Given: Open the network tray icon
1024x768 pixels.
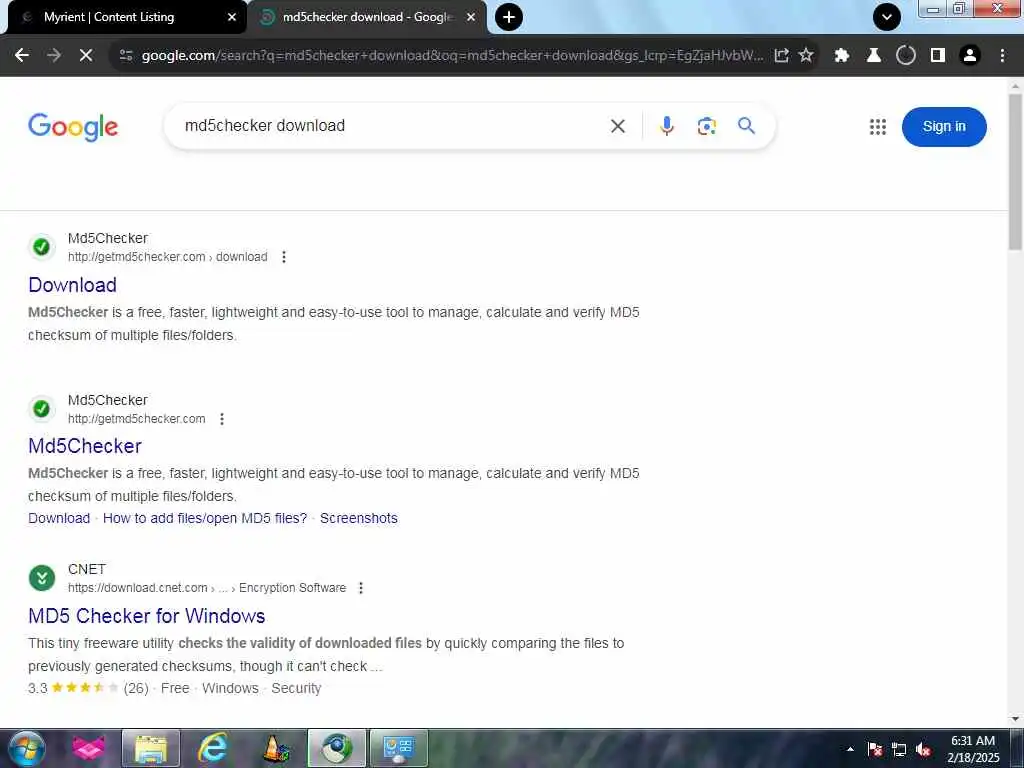Looking at the screenshot, I should (x=899, y=750).
